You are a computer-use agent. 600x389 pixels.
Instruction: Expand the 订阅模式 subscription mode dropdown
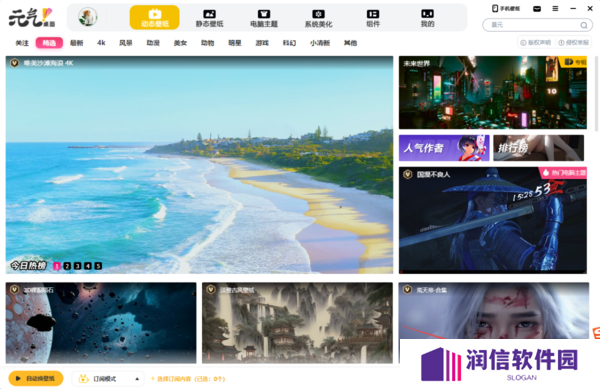click(x=108, y=379)
